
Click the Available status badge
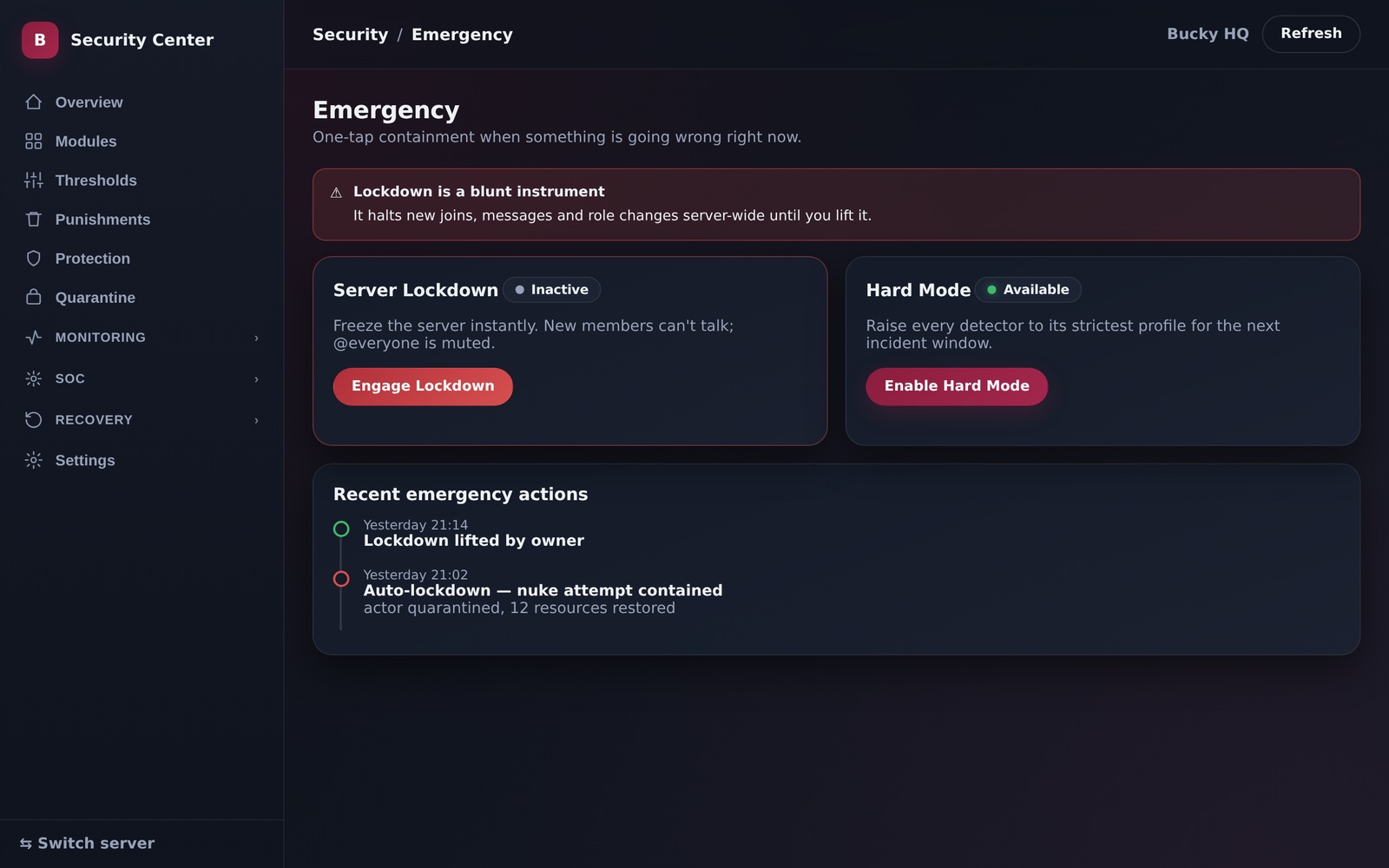tap(1028, 290)
